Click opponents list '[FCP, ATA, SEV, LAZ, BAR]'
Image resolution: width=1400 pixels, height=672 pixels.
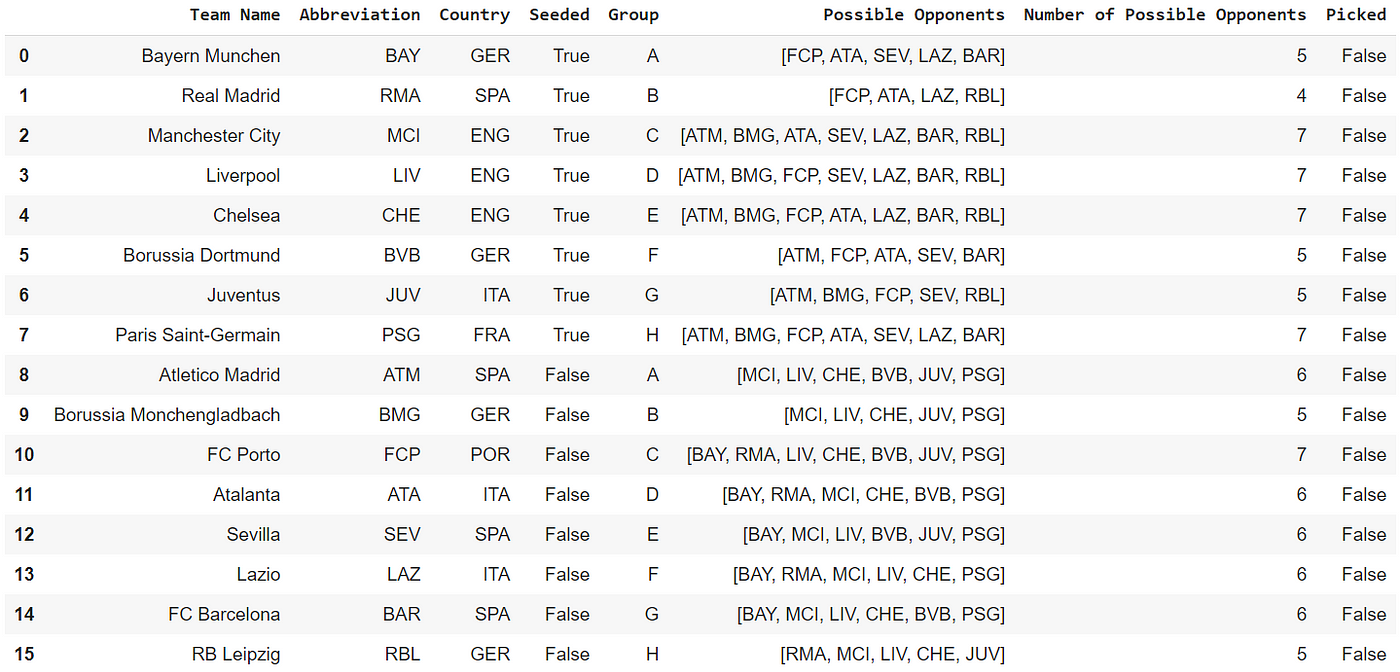pyautogui.click(x=893, y=56)
